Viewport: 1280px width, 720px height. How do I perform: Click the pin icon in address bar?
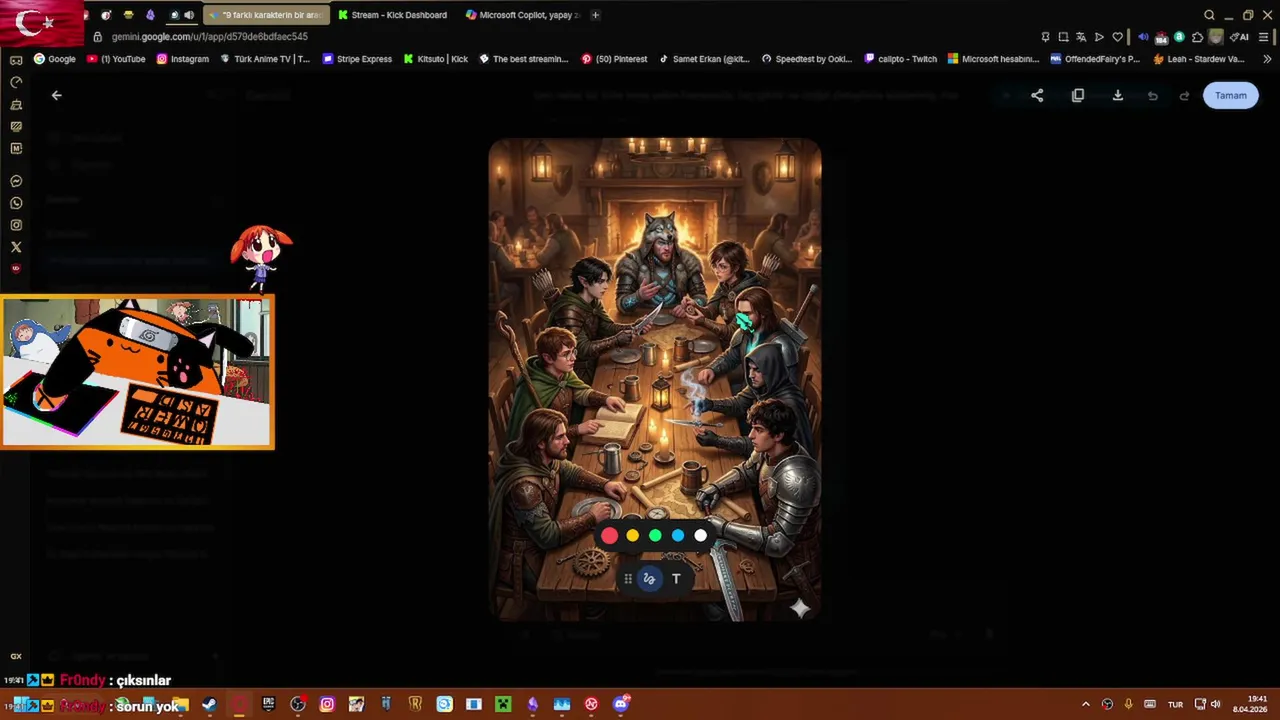[x=1045, y=37]
